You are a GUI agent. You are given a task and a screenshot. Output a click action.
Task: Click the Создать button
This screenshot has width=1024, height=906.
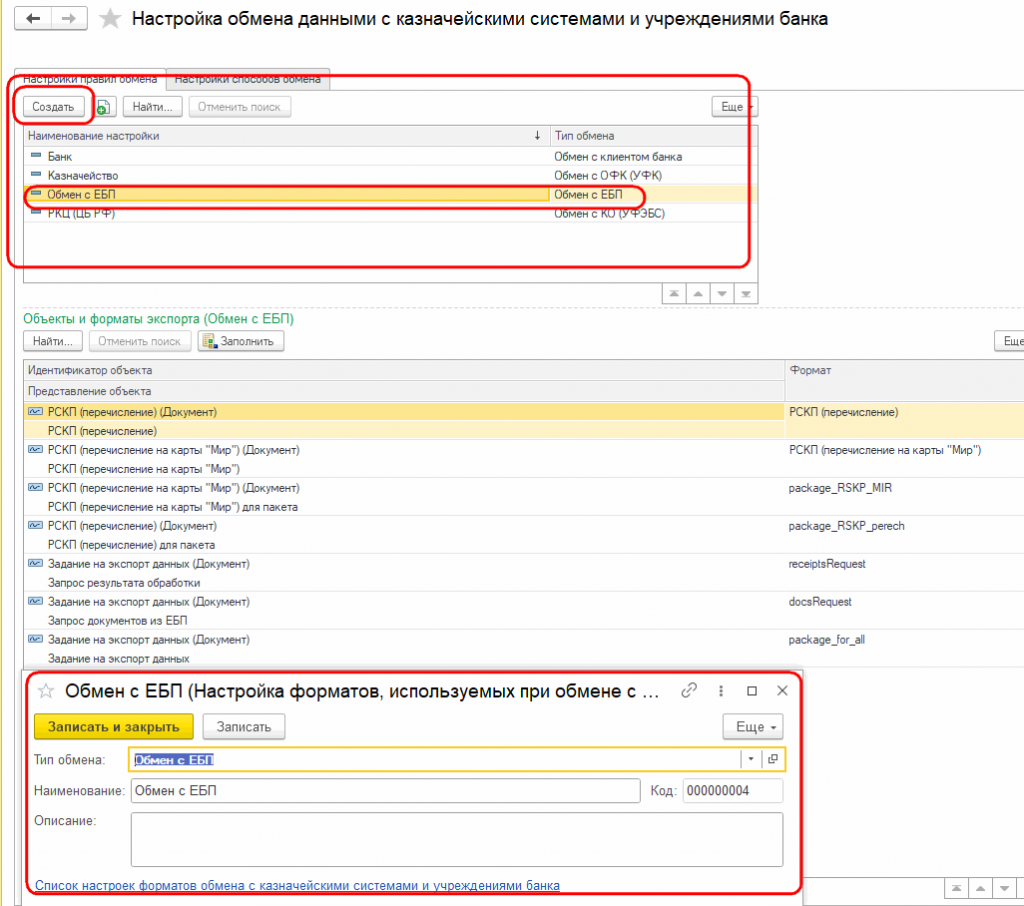coord(54,107)
